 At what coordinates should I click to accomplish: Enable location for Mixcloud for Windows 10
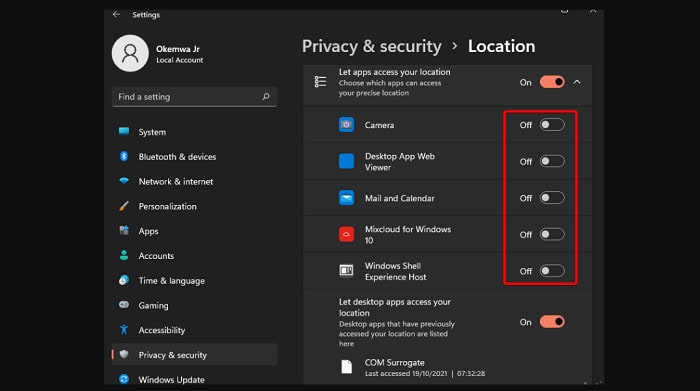(552, 234)
